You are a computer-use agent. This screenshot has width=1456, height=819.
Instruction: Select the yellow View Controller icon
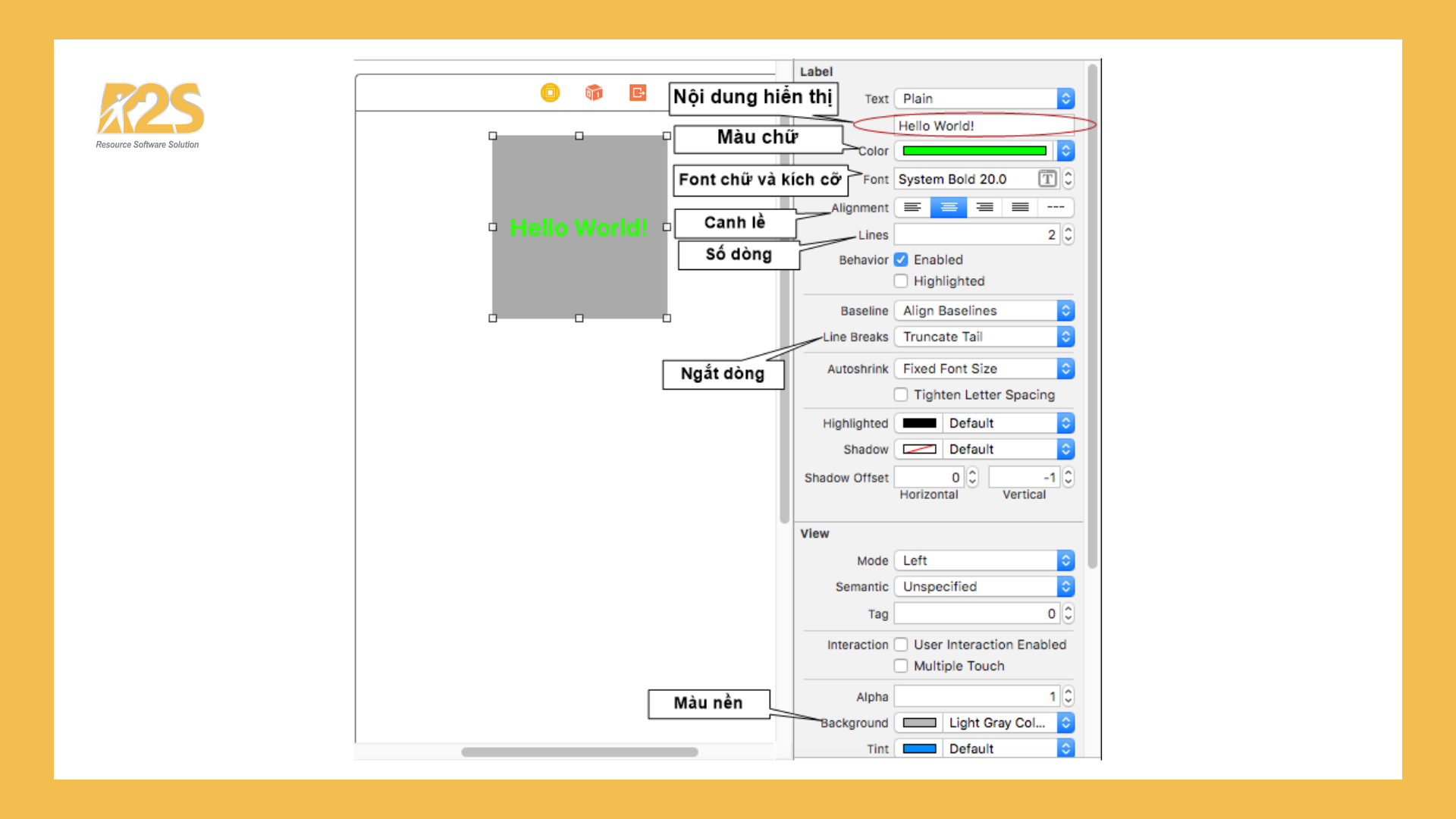[x=551, y=93]
